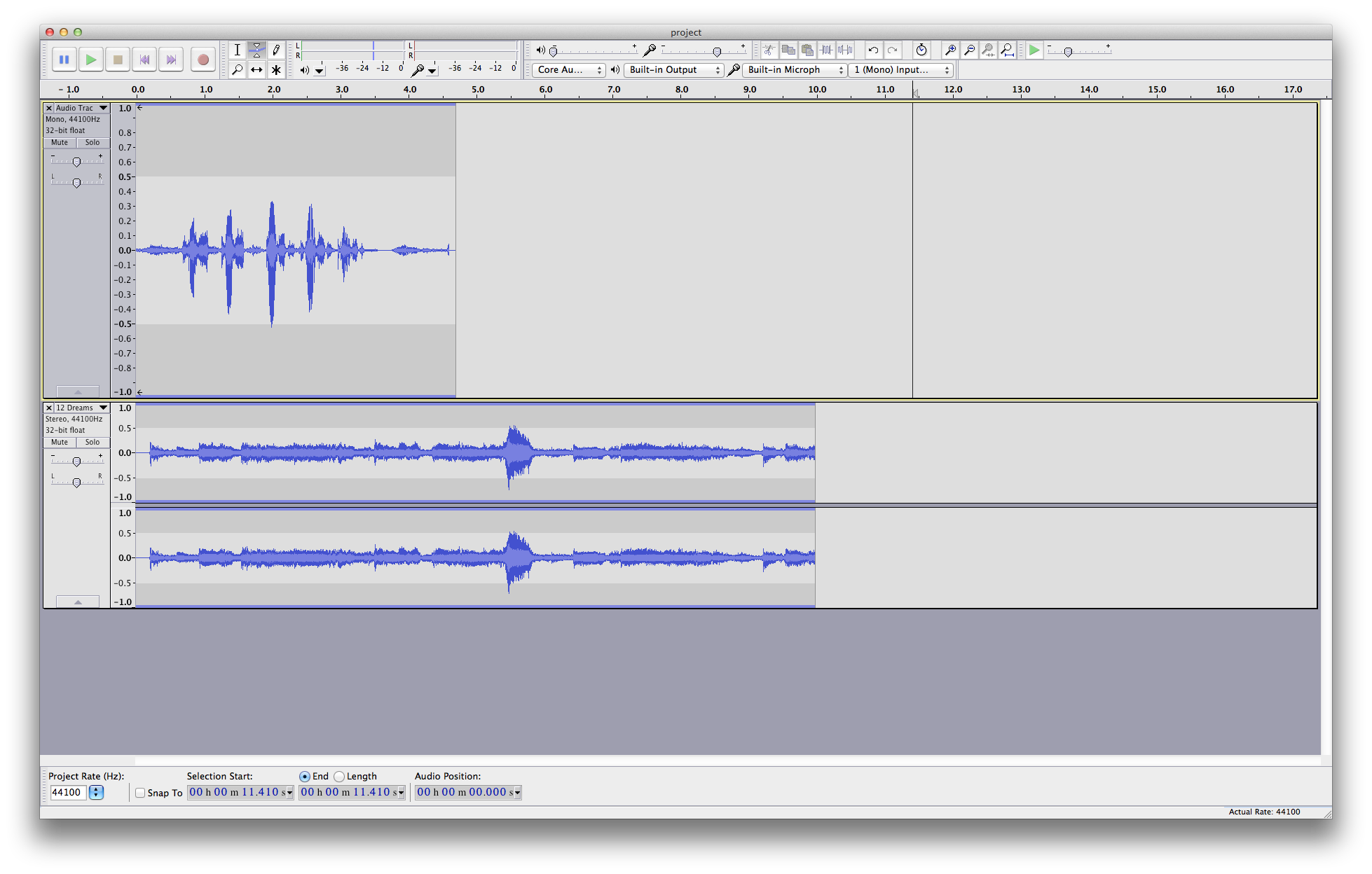The height and width of the screenshot is (874, 1372).
Task: Click the Zoom In magnifier icon
Action: (x=950, y=50)
